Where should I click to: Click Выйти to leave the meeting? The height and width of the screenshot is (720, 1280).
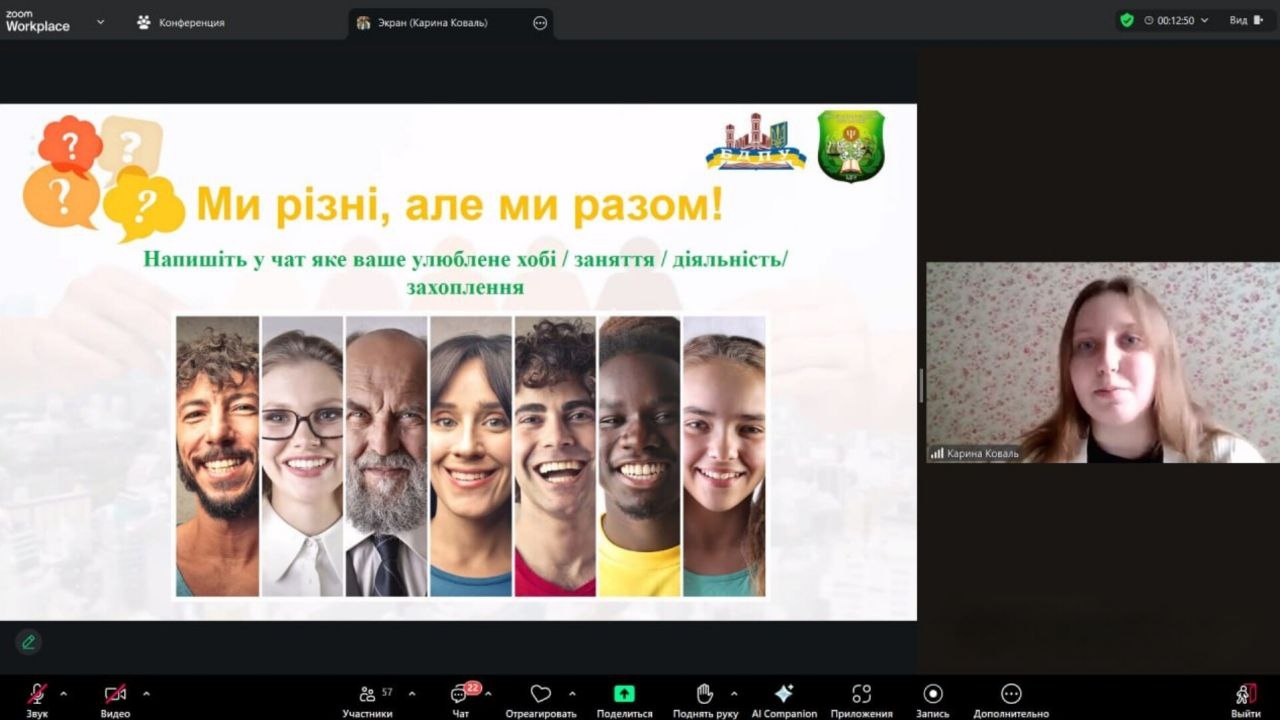tap(1245, 695)
